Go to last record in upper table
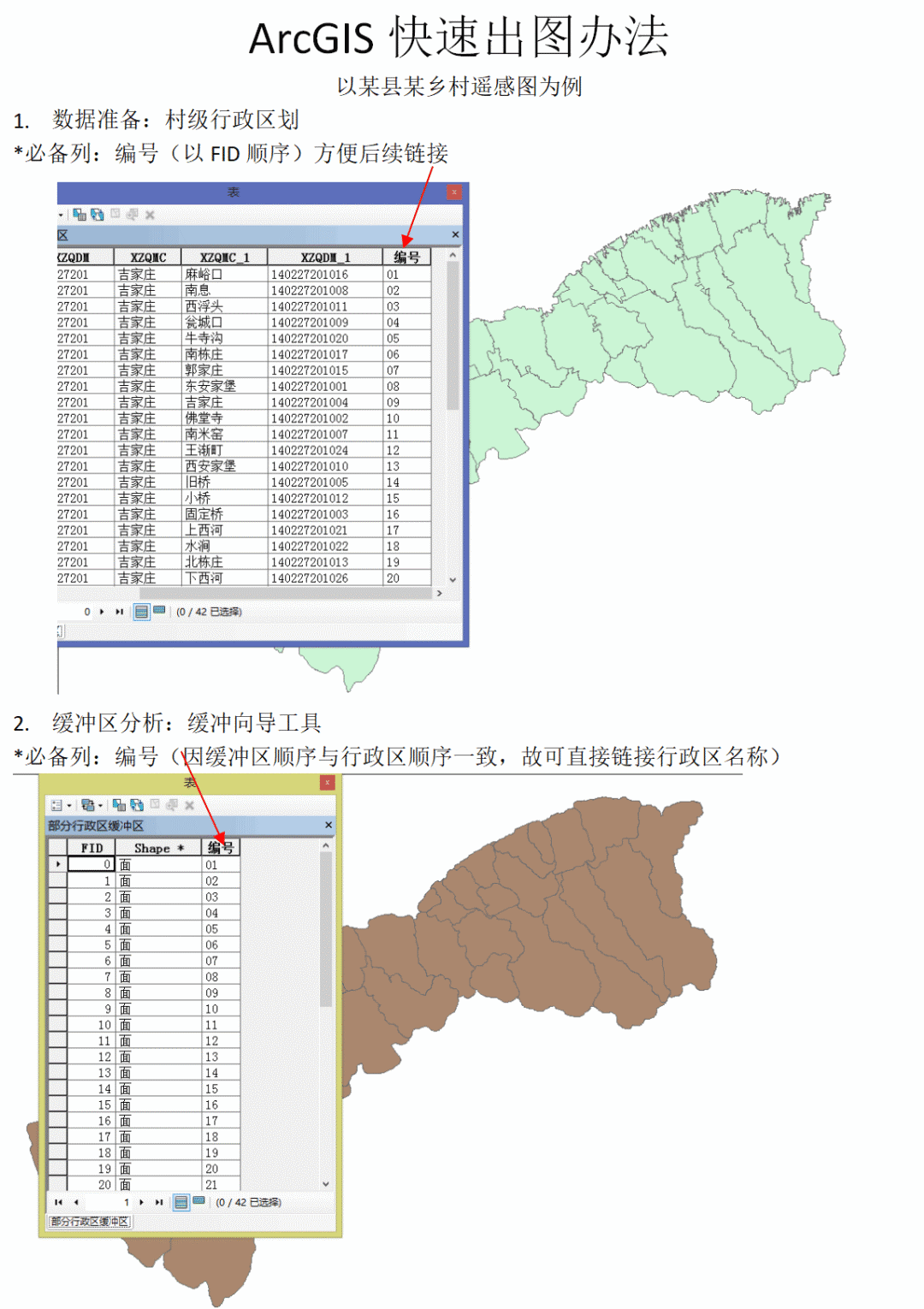924x1309 pixels. point(119,612)
